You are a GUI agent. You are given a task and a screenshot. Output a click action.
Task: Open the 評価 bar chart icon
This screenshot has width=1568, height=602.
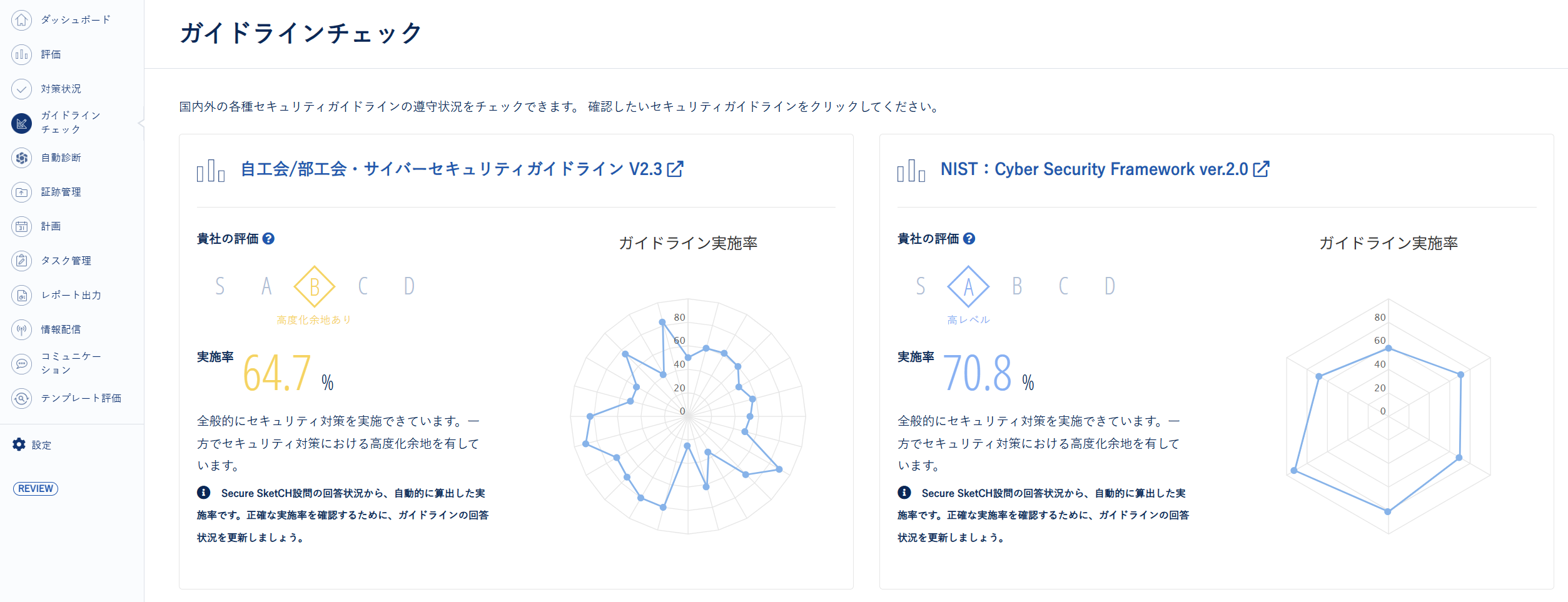click(21, 54)
